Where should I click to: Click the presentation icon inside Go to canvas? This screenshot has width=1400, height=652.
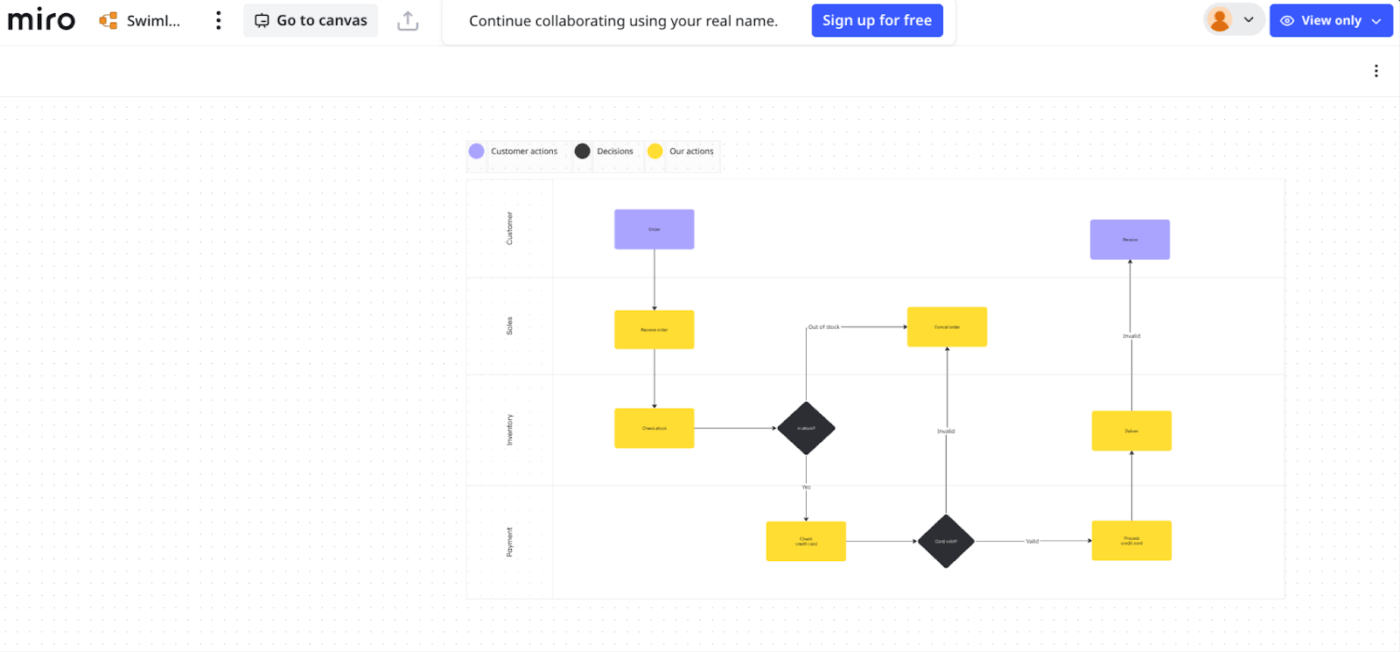click(262, 19)
